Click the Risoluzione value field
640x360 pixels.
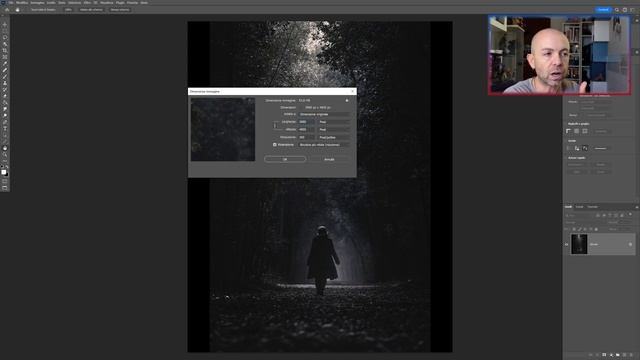pos(307,137)
